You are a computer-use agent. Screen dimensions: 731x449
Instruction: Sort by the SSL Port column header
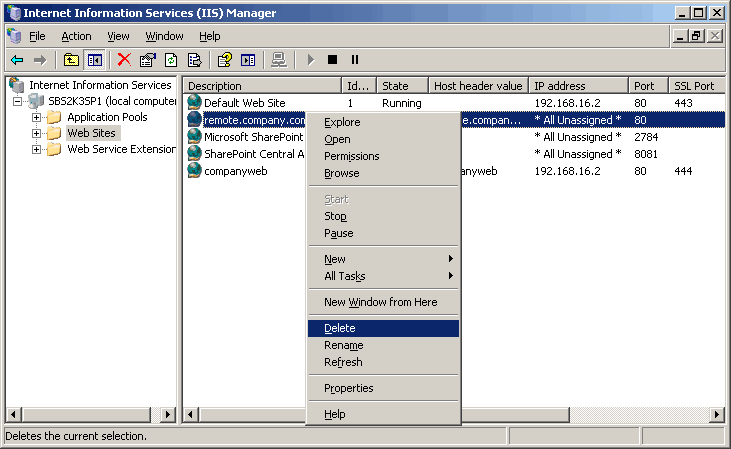pyautogui.click(x=697, y=86)
